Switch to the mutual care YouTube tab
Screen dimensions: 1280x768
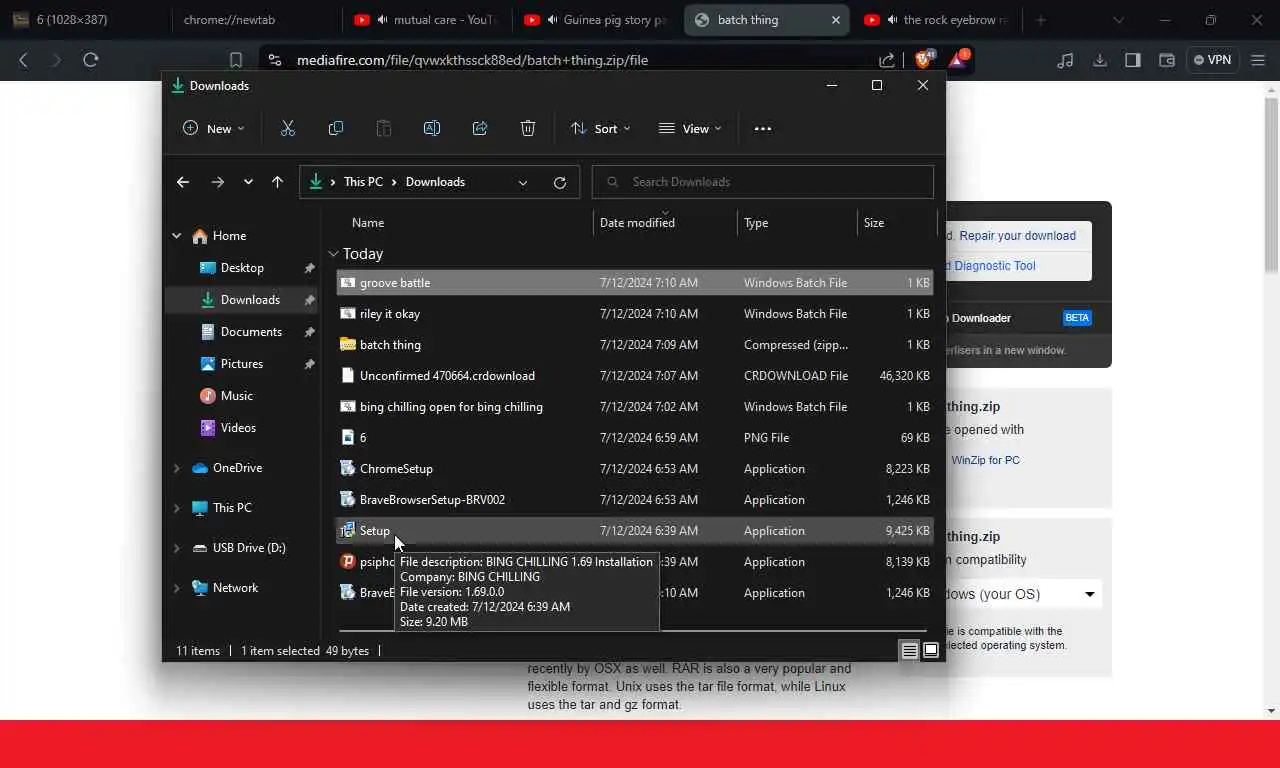point(427,20)
